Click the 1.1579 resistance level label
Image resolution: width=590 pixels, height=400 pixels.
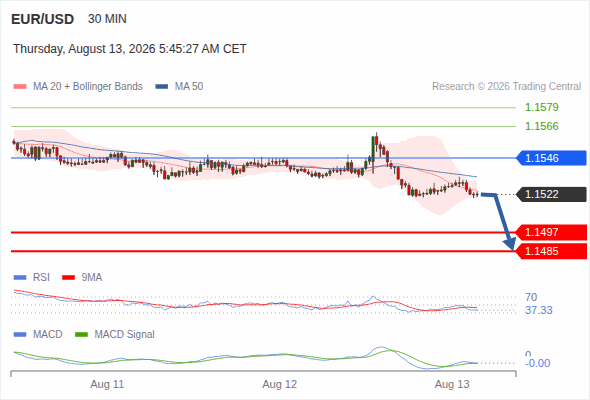pyautogui.click(x=541, y=107)
